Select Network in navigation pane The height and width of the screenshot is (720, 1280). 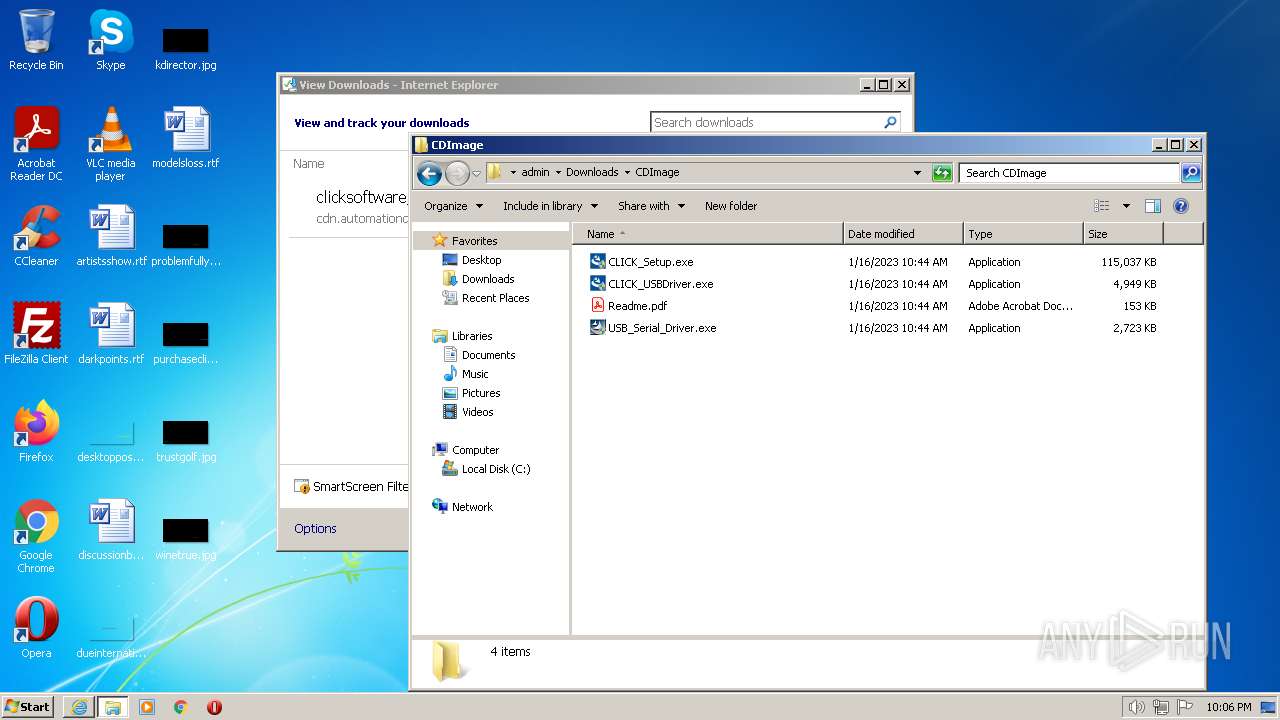tap(462, 507)
